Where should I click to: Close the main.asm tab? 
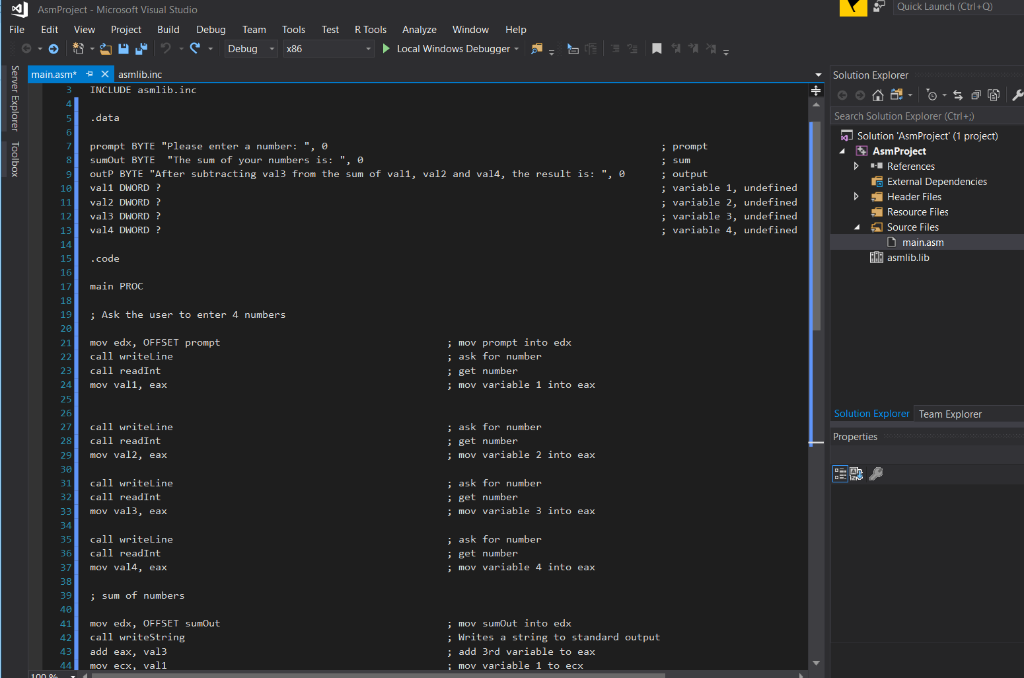click(x=104, y=74)
